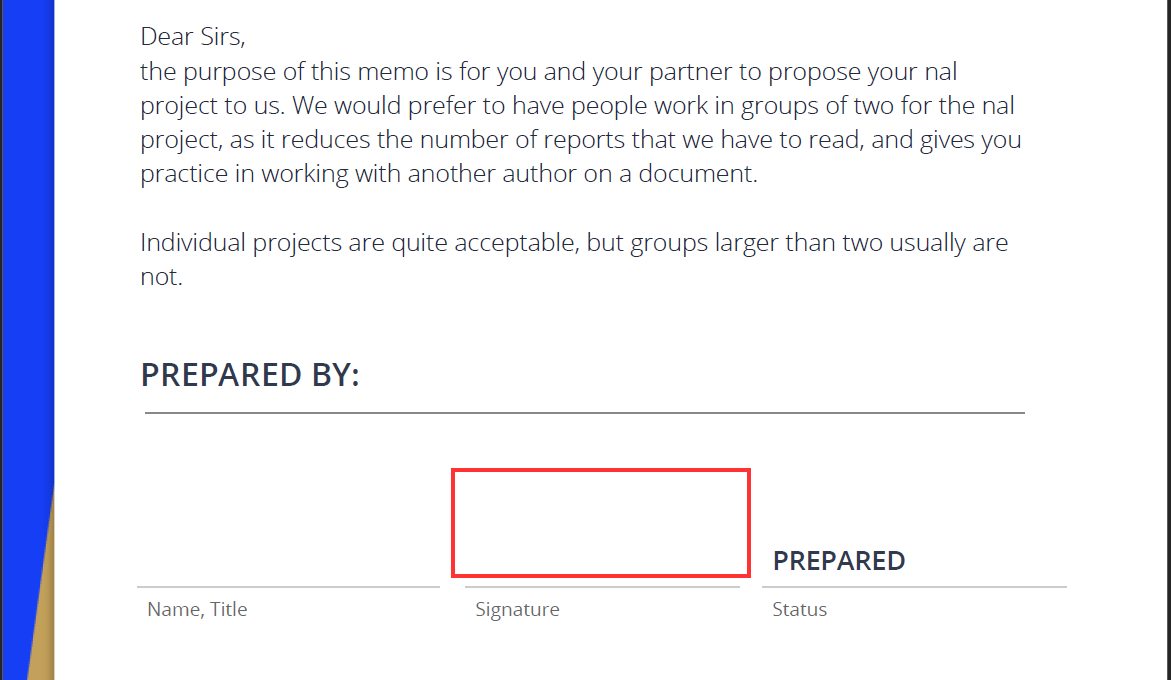Click the Signature label
The height and width of the screenshot is (680, 1171).
coord(517,610)
